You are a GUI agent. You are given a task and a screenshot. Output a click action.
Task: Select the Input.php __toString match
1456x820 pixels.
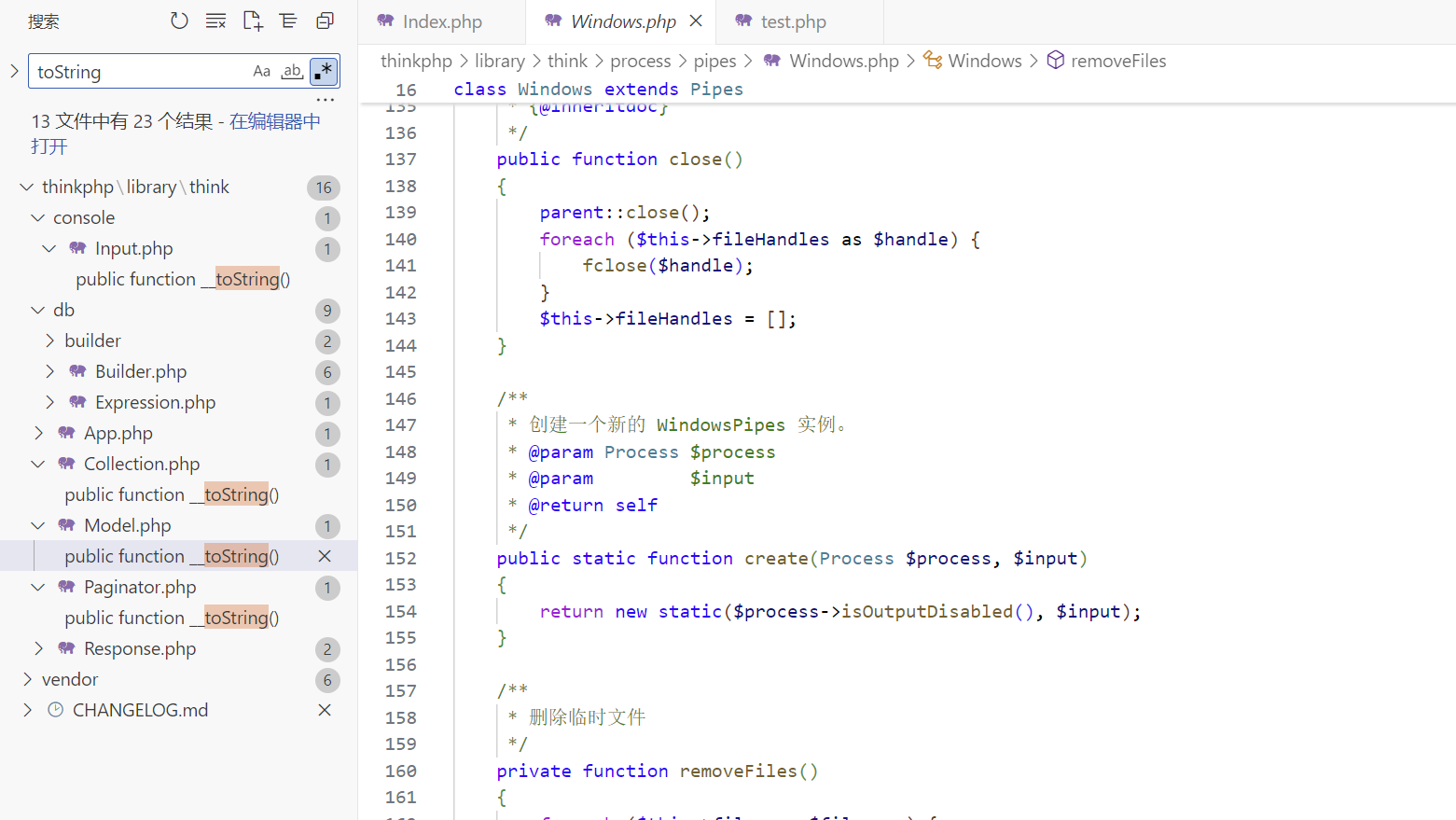(x=183, y=279)
